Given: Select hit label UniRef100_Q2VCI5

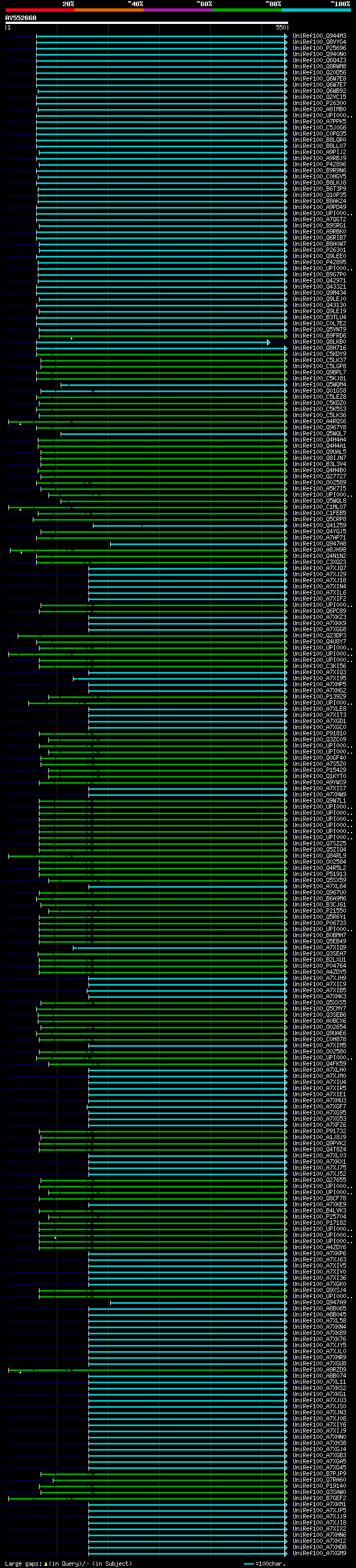Looking at the screenshot, I should [319, 97].
